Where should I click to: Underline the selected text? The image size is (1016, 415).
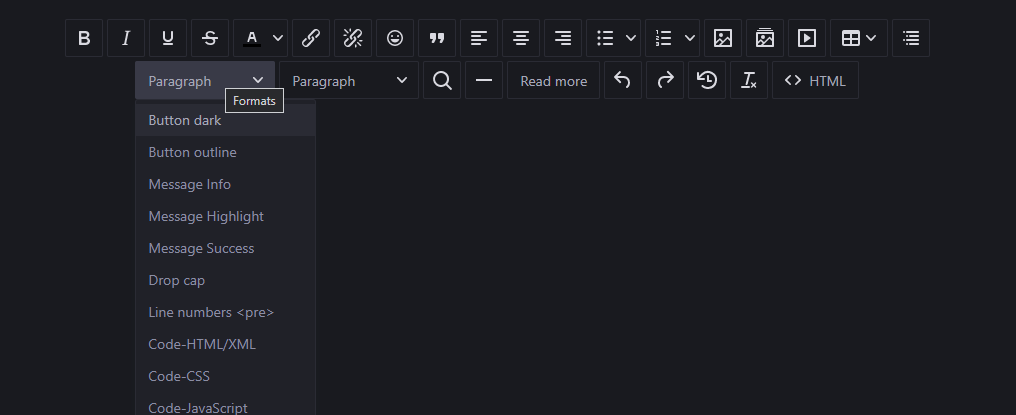(x=168, y=38)
